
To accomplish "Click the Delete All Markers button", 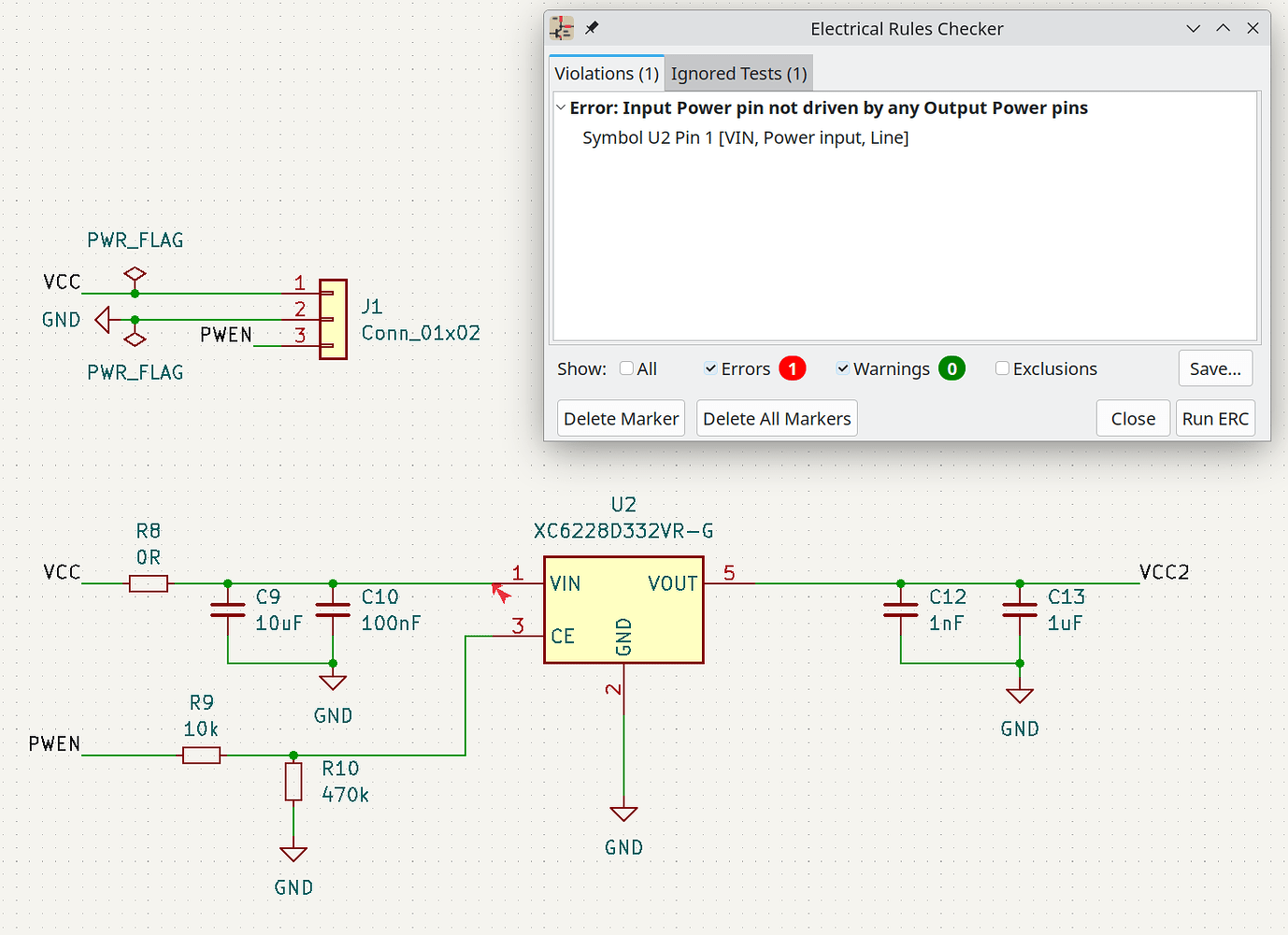I will [777, 418].
